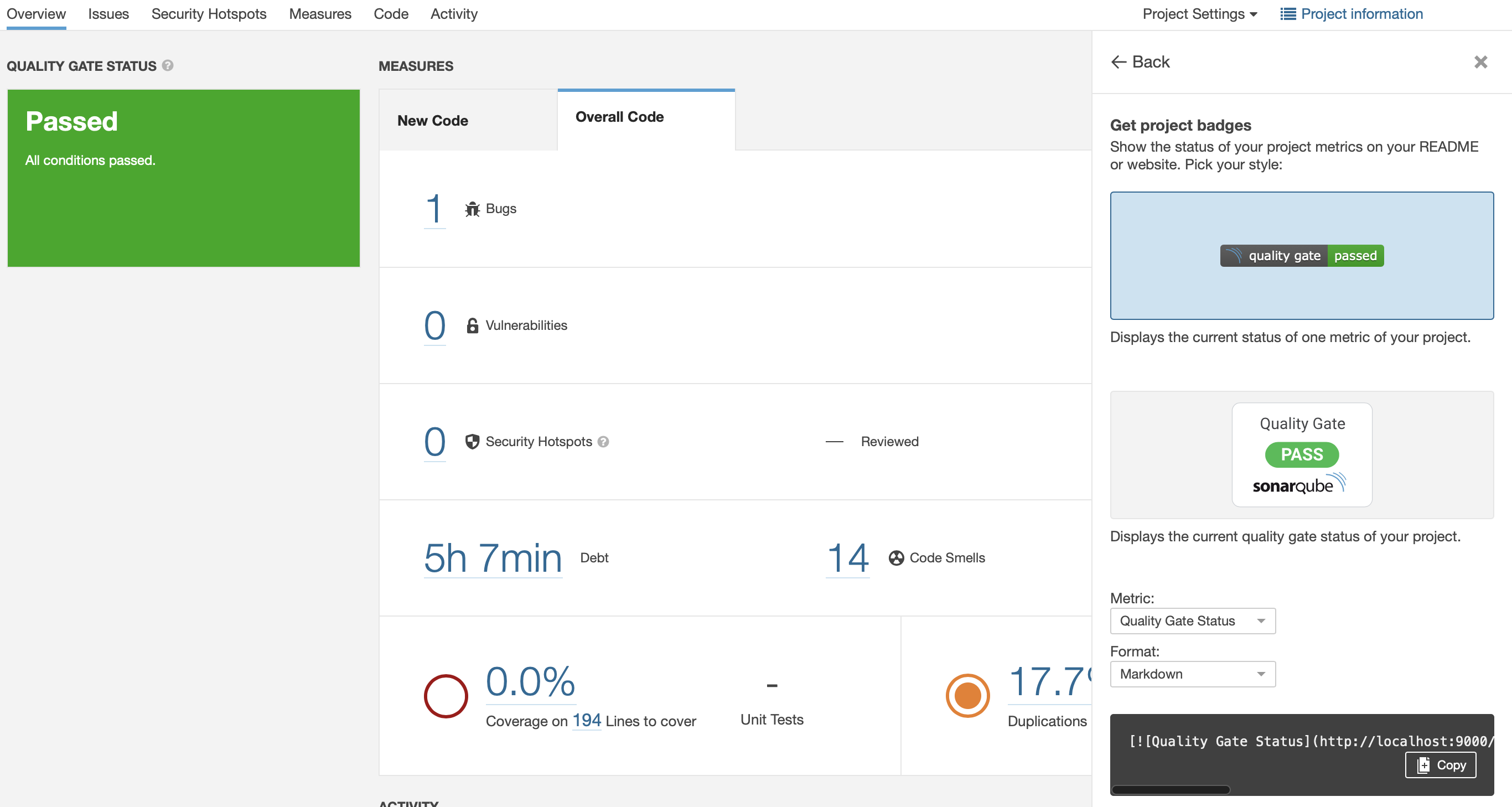Click the Security Hotspots shield icon
1512x807 pixels.
pos(472,441)
